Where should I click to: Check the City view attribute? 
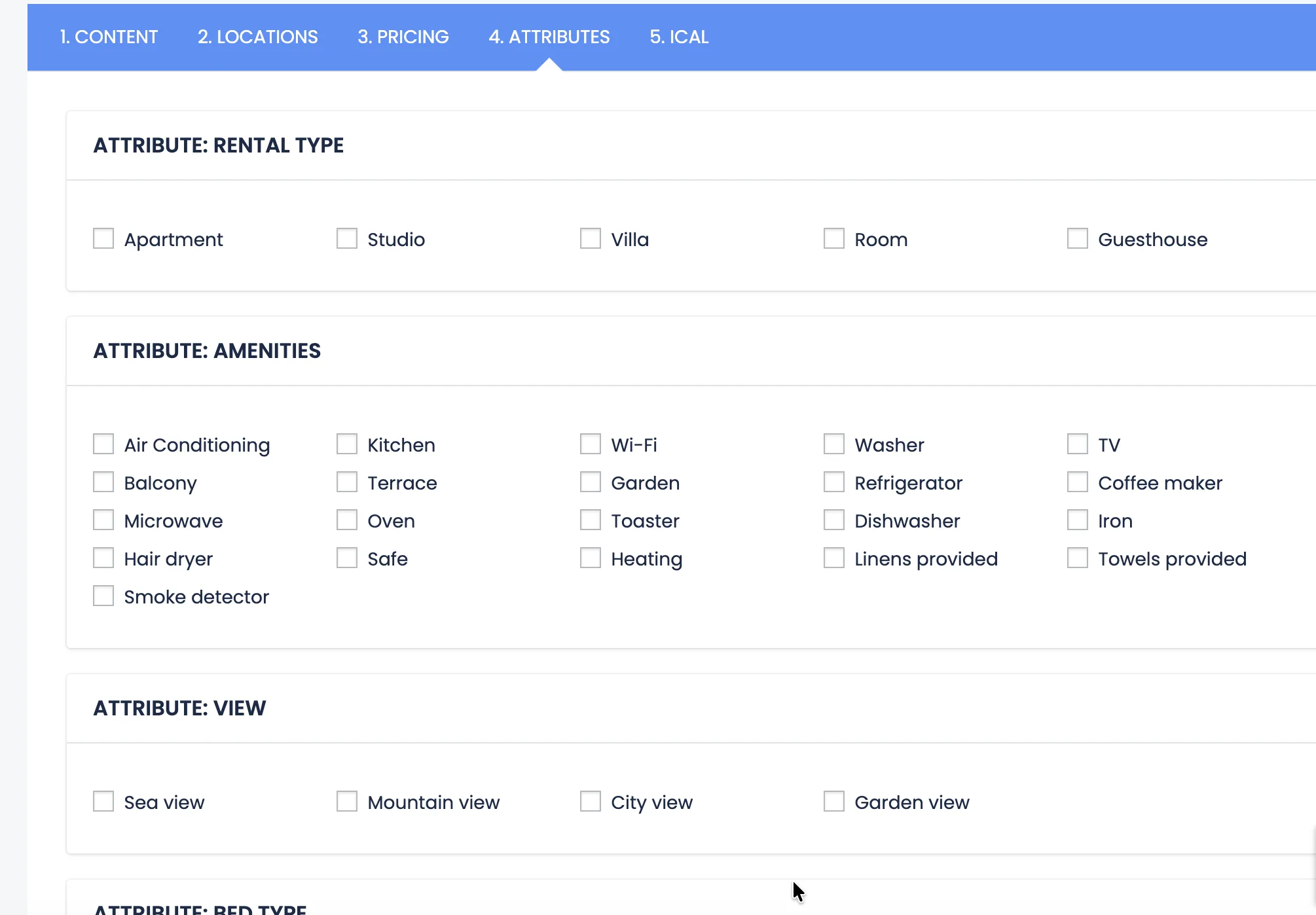(x=591, y=801)
